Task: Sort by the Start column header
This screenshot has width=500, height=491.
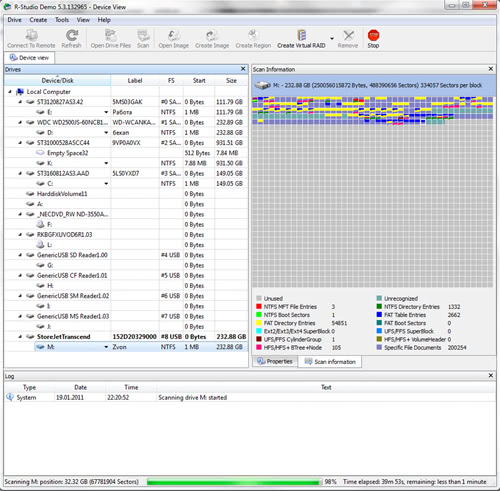Action: [x=199, y=80]
